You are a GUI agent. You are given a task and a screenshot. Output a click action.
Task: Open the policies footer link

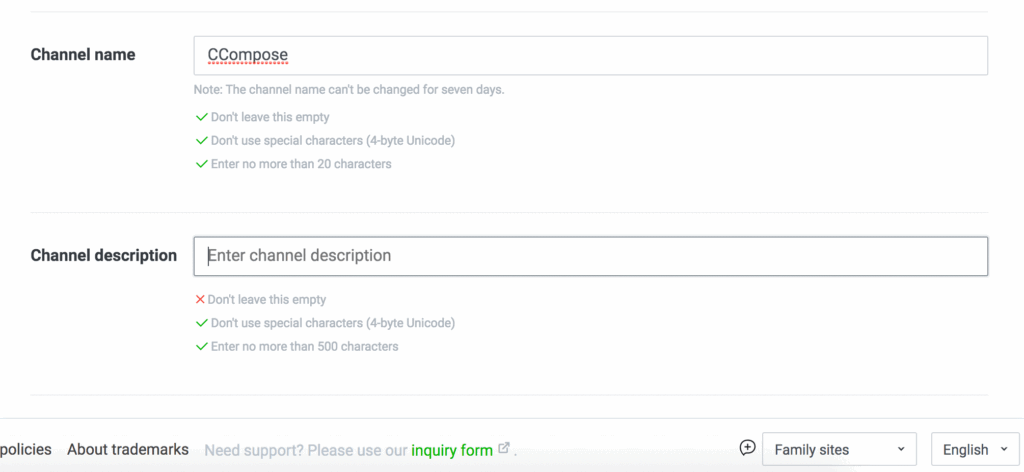coord(25,450)
